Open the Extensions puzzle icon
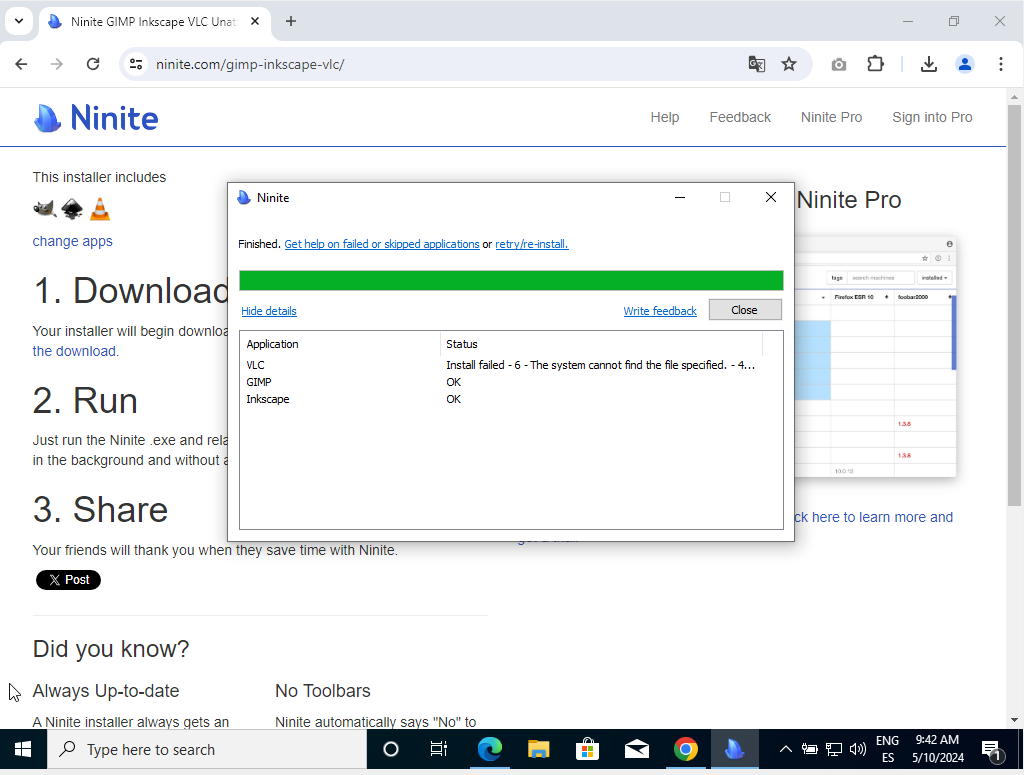The image size is (1024, 775). pyautogui.click(x=875, y=64)
